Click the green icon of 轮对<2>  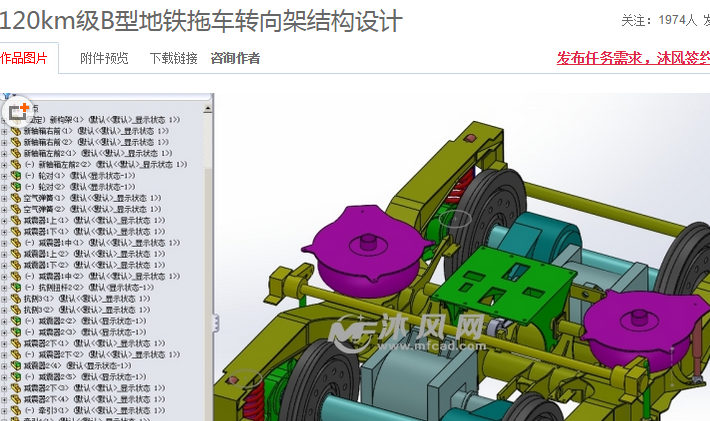16,187
